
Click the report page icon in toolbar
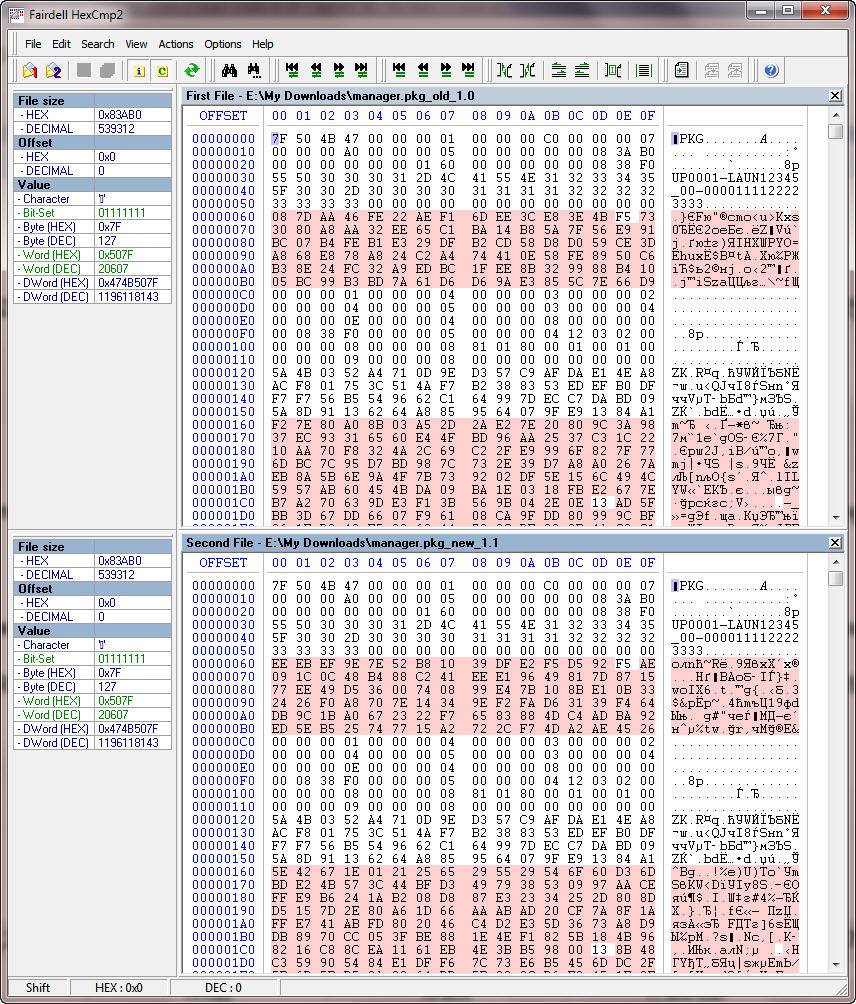682,70
